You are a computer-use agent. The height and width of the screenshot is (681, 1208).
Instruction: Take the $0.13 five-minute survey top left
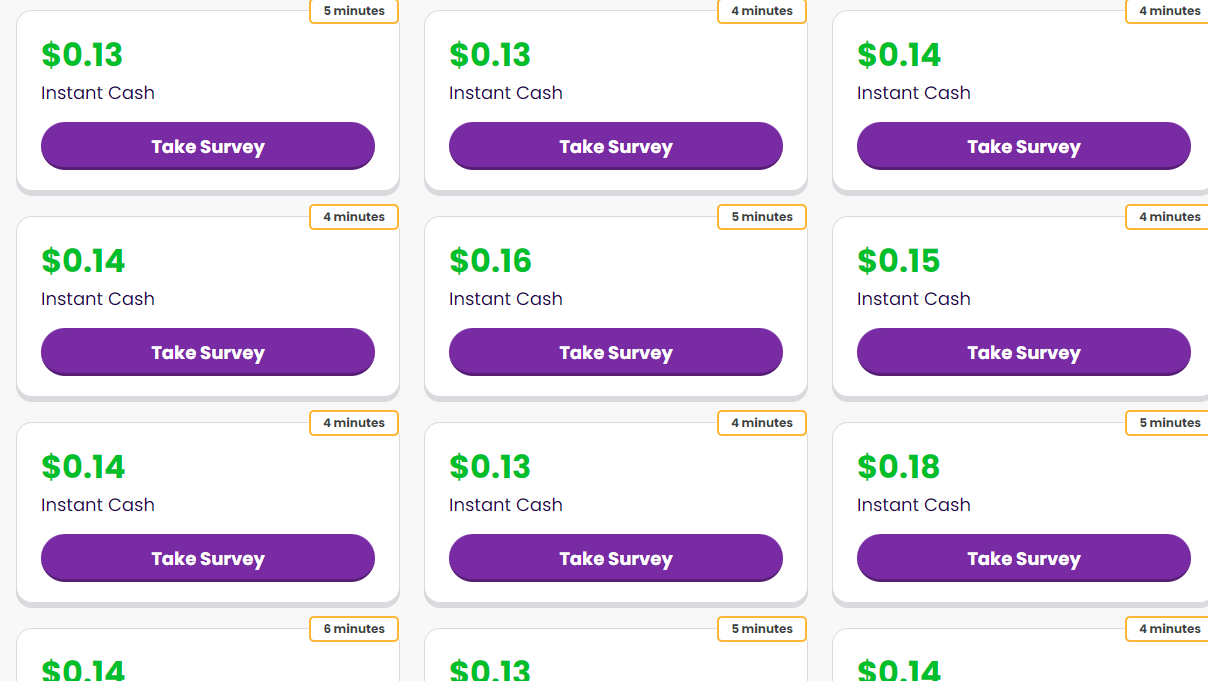(x=207, y=145)
